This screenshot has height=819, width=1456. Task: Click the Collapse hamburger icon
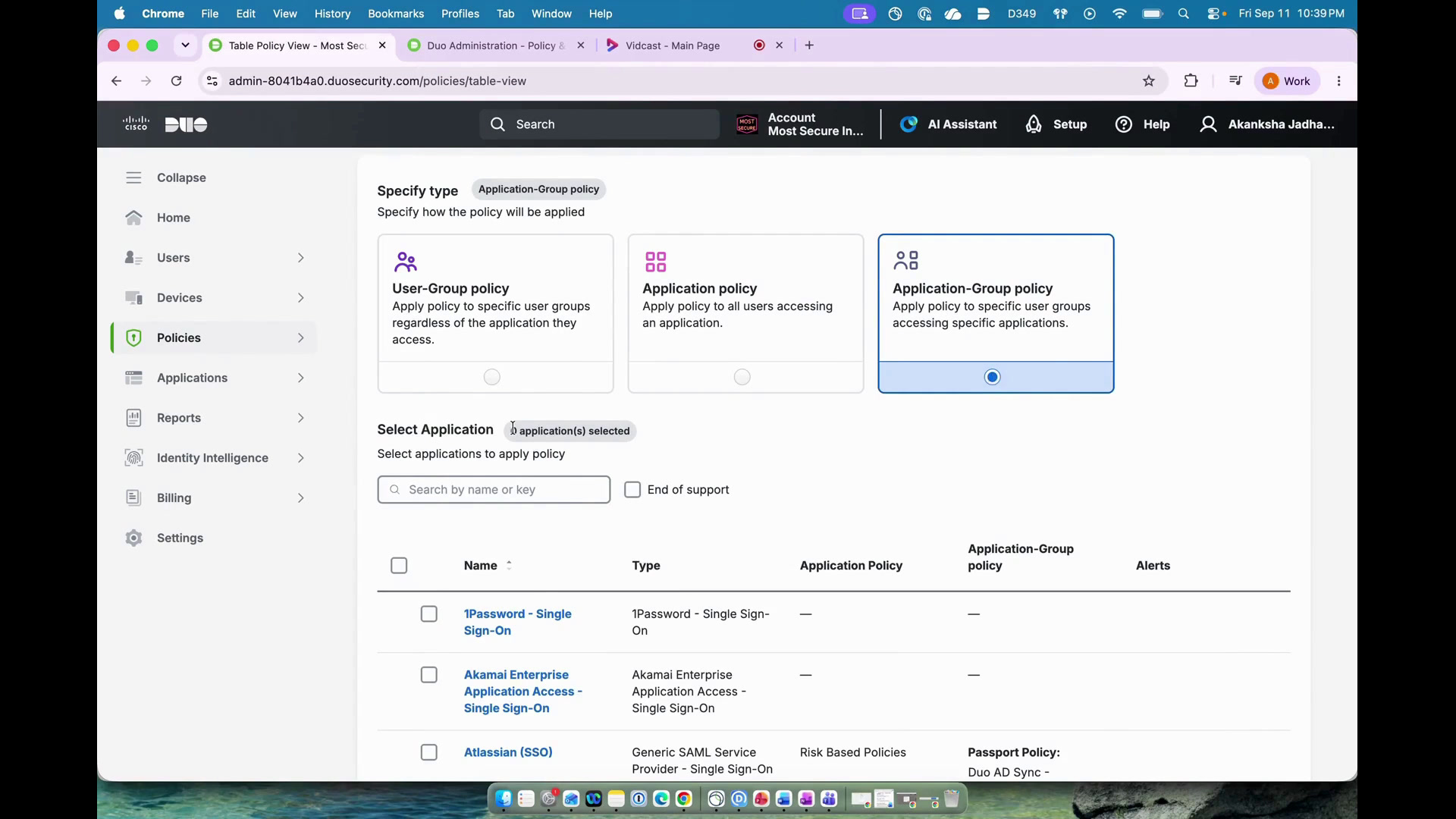coord(134,177)
